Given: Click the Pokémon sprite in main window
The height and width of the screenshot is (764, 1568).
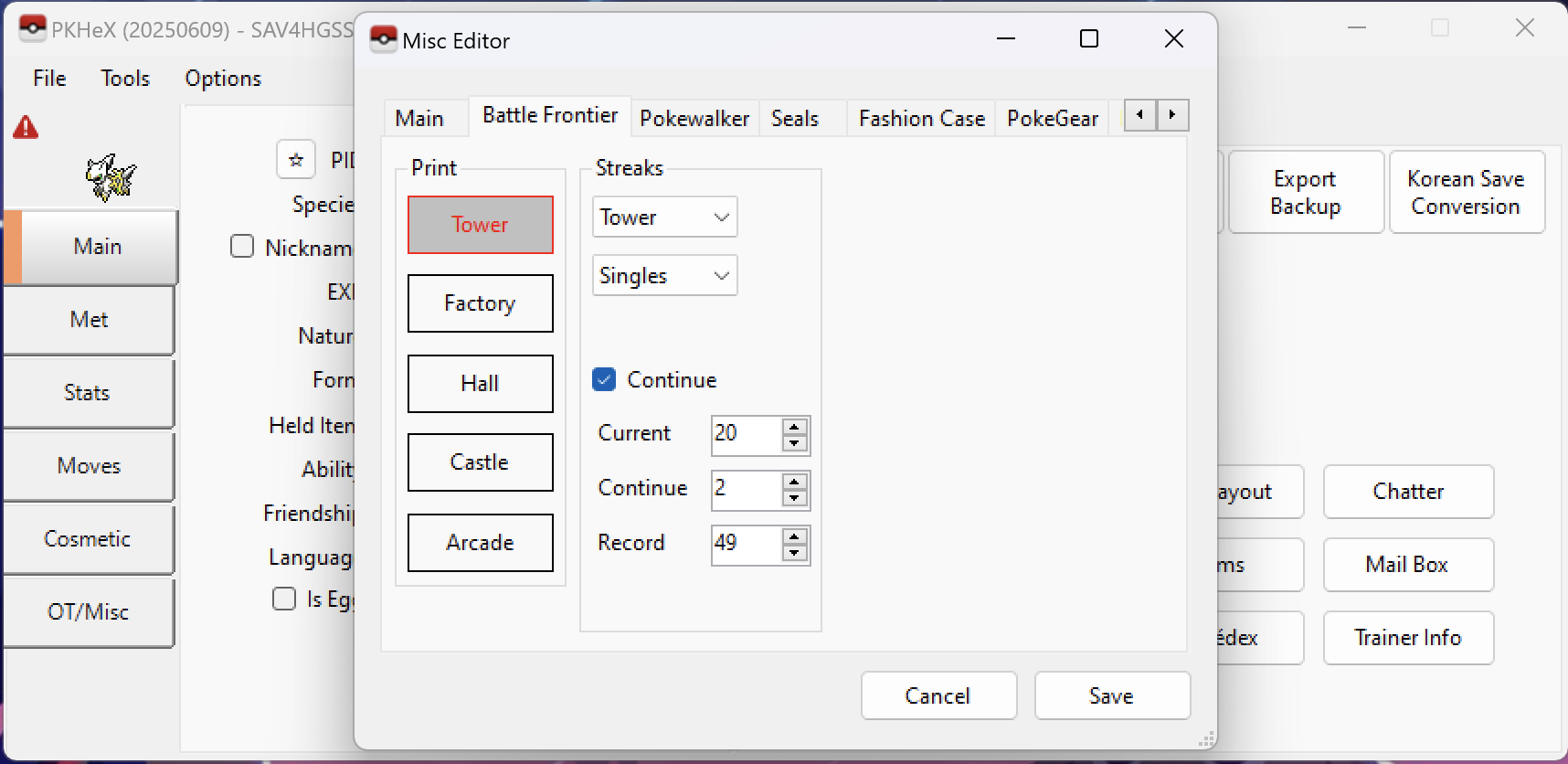Looking at the screenshot, I should point(111,177).
